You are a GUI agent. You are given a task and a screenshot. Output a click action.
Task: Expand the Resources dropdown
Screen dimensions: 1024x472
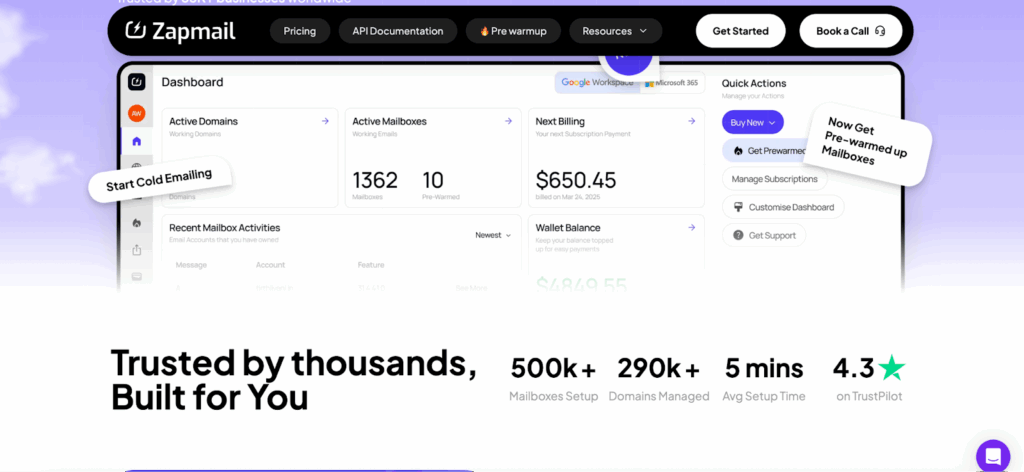click(615, 31)
